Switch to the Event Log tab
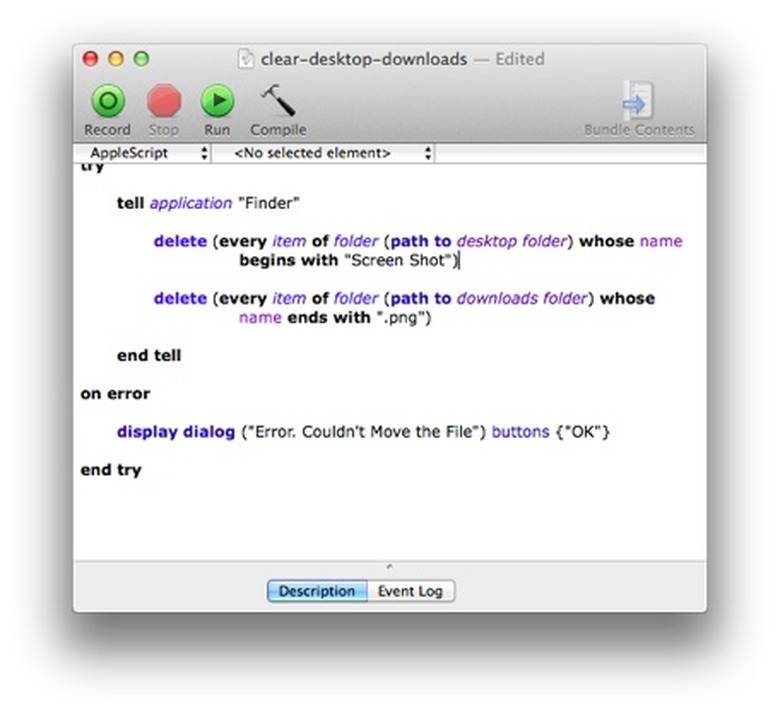 coord(410,591)
